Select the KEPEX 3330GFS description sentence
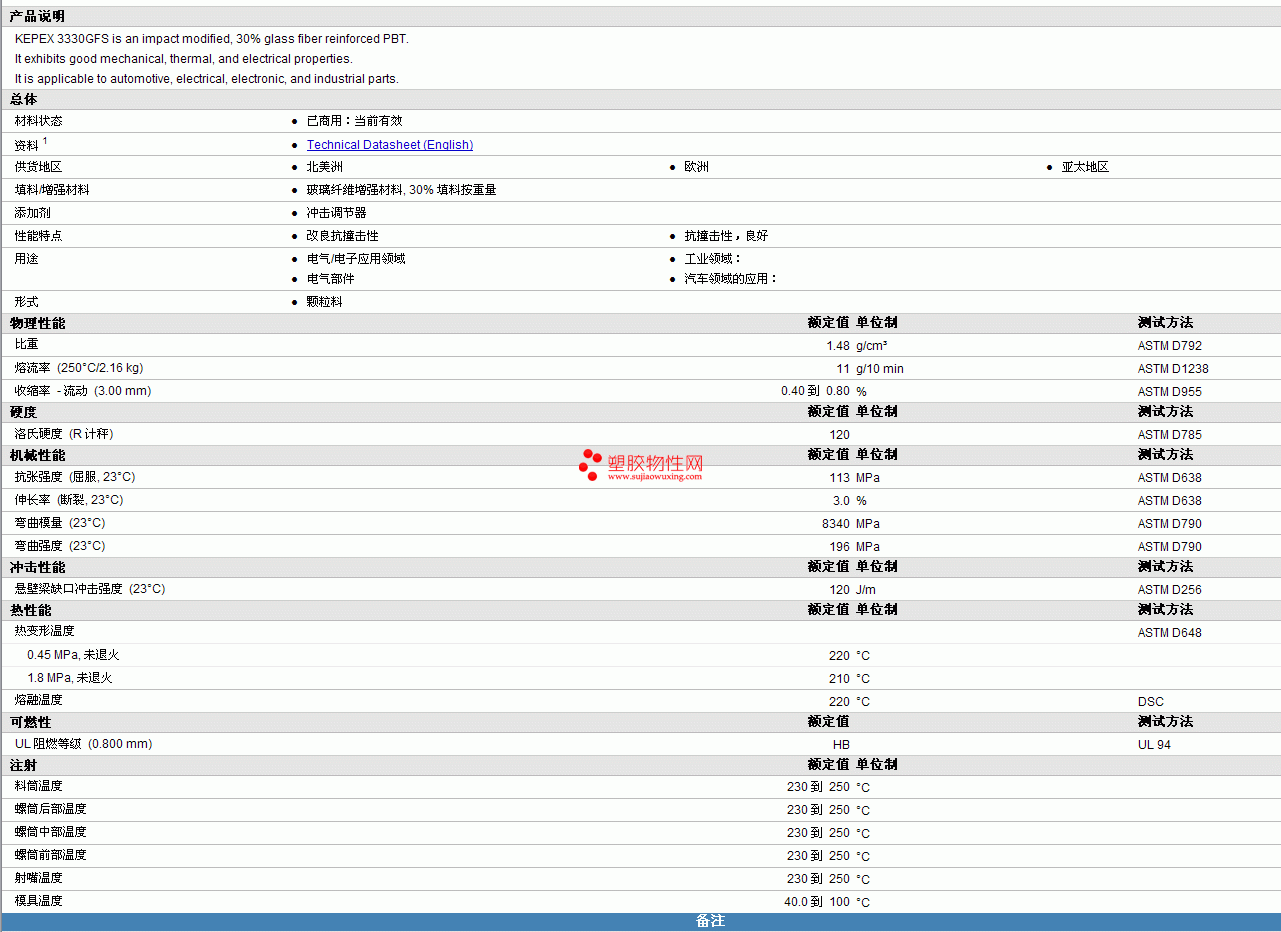 point(212,39)
